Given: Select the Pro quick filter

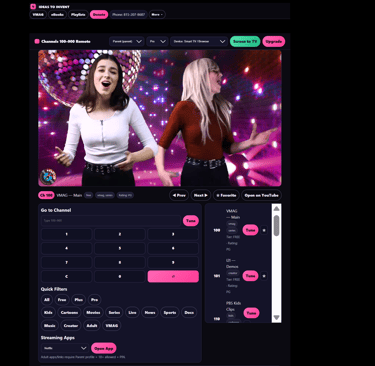Looking at the screenshot, I should [94, 300].
